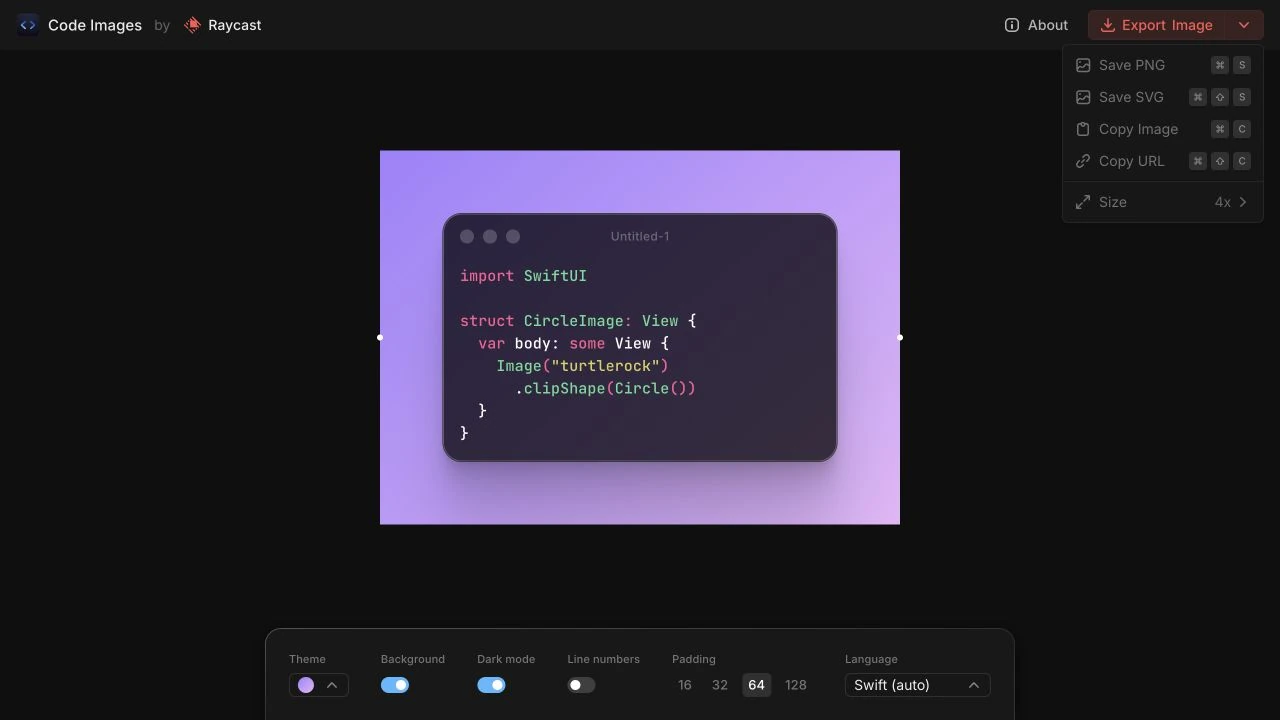Select Copy Image menu entry
The width and height of the screenshot is (1280, 720).
coord(1163,129)
